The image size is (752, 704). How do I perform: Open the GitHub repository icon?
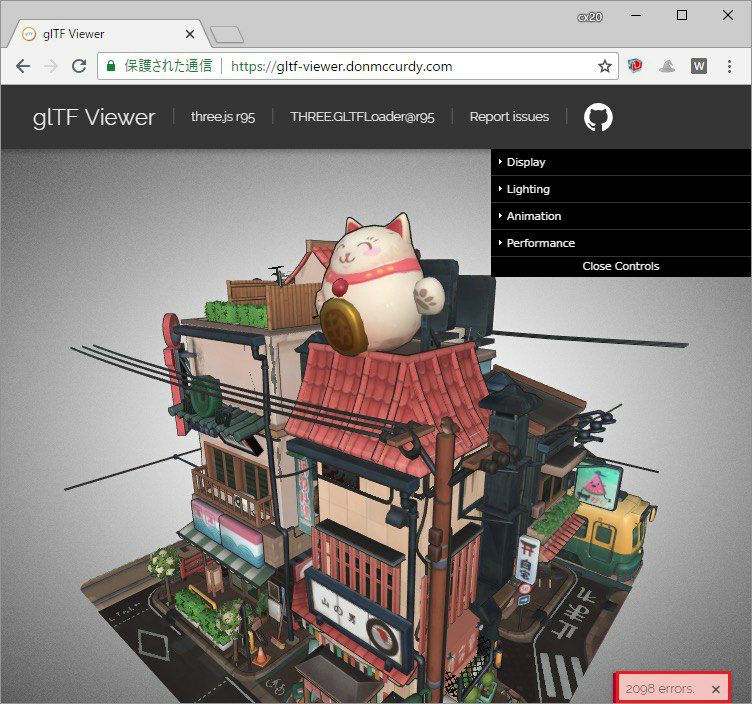click(x=598, y=117)
